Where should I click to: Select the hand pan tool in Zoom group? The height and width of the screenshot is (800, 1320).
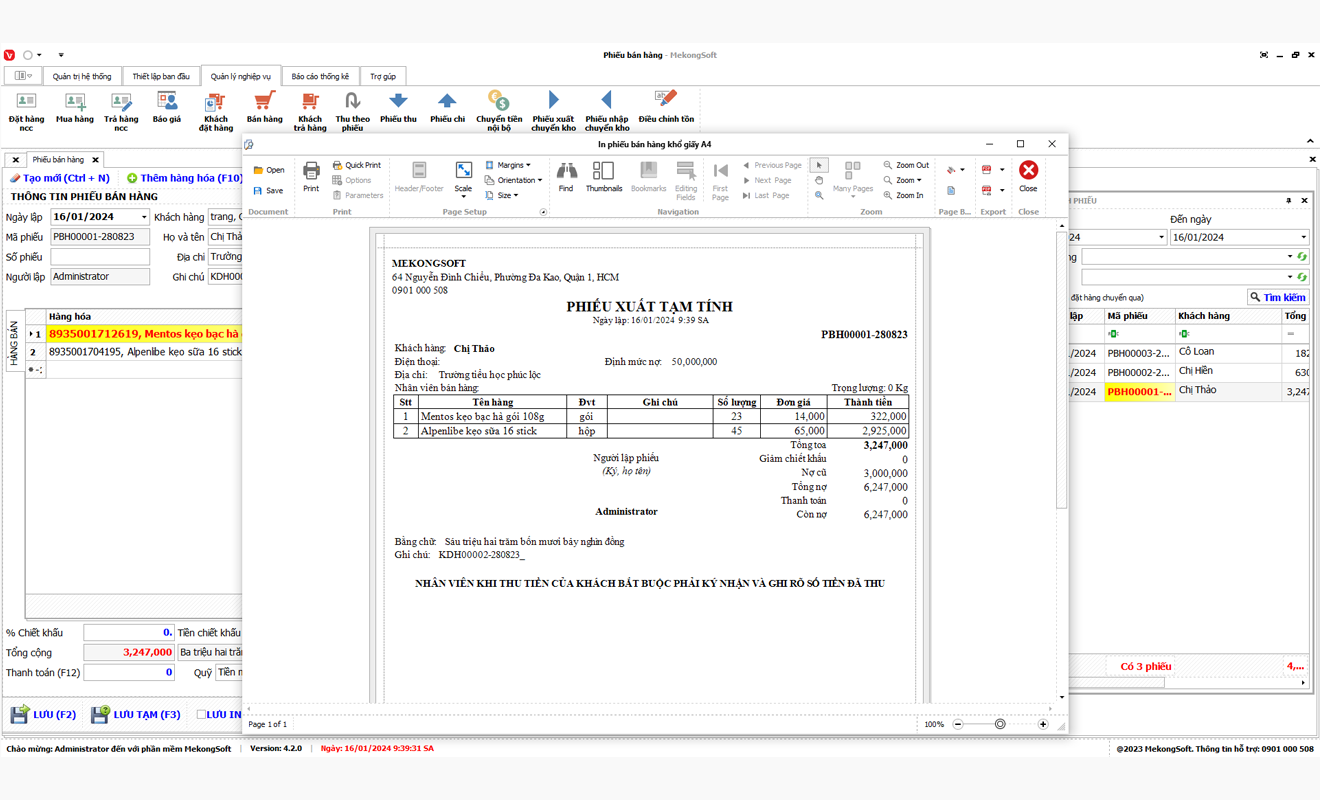(819, 180)
